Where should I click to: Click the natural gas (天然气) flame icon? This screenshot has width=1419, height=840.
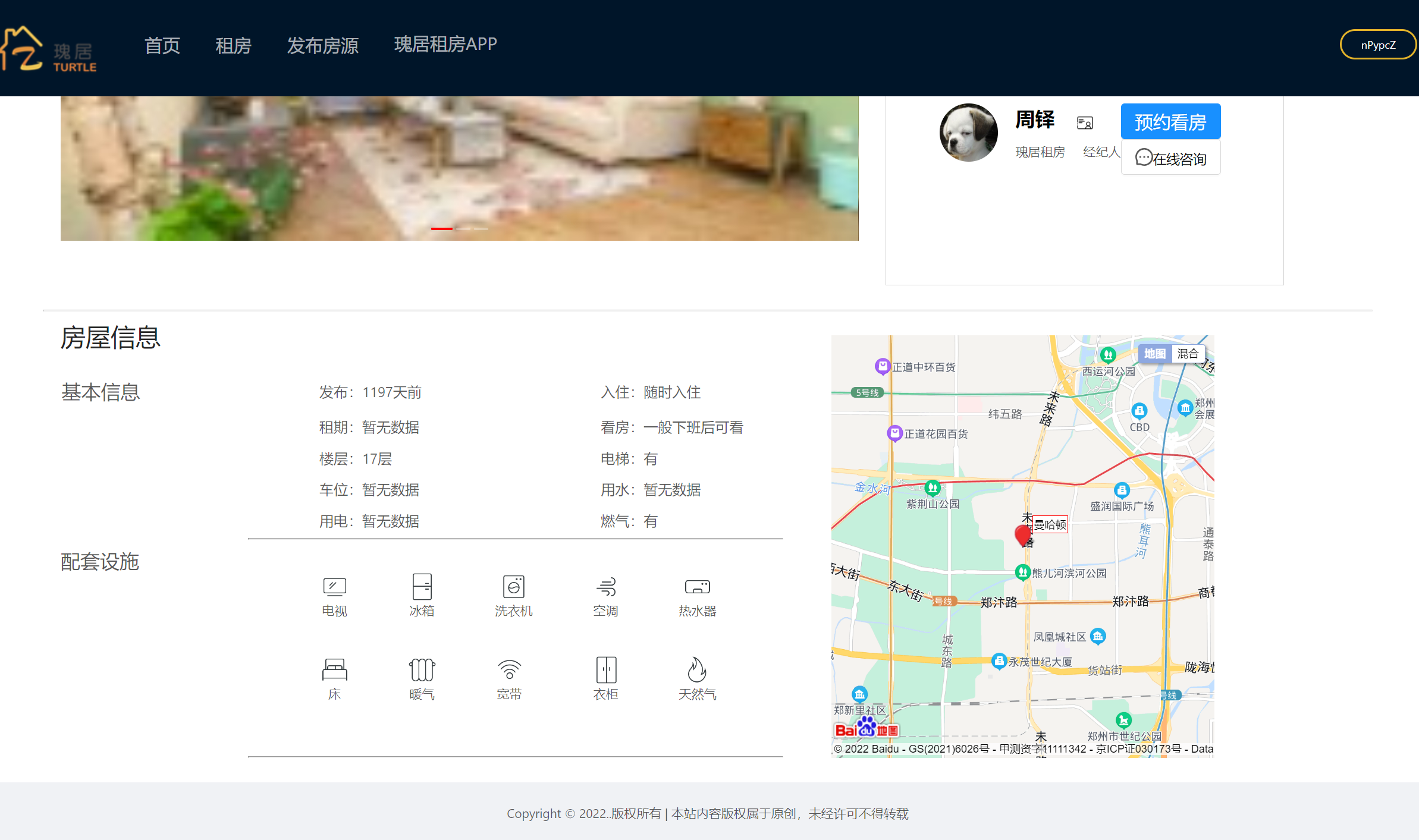(697, 670)
